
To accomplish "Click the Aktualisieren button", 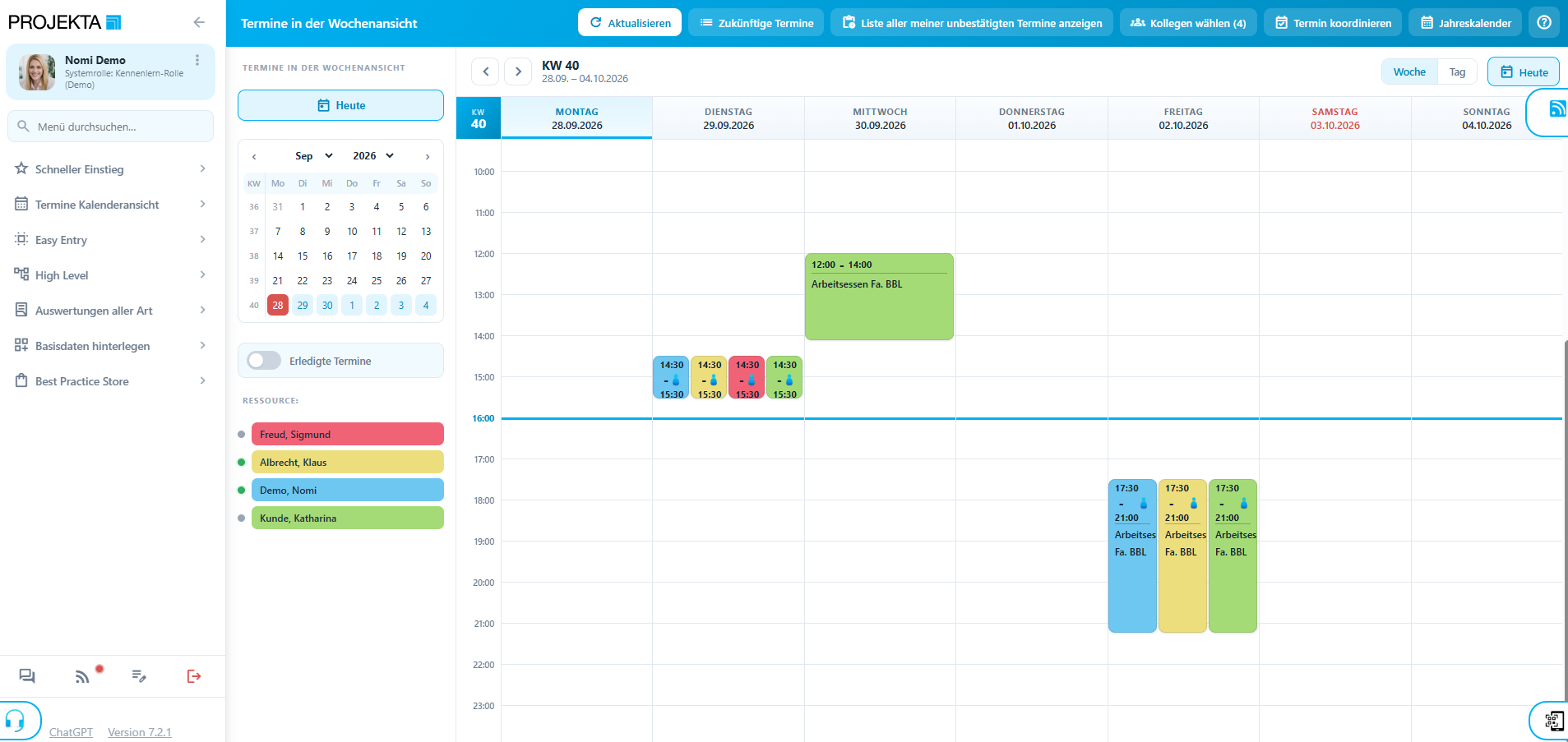I will (x=630, y=23).
